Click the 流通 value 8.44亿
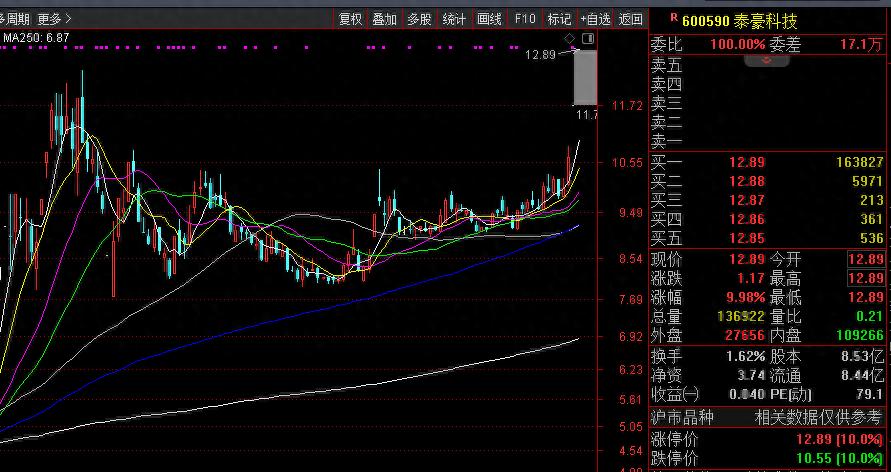This screenshot has height=472, width=891. click(863, 375)
